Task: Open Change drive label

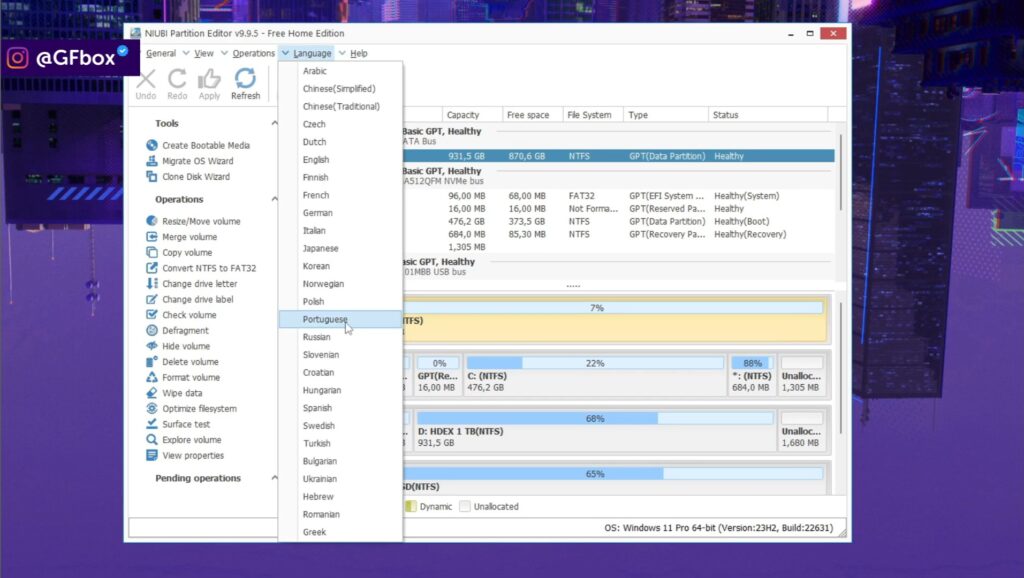Action: 190,300
